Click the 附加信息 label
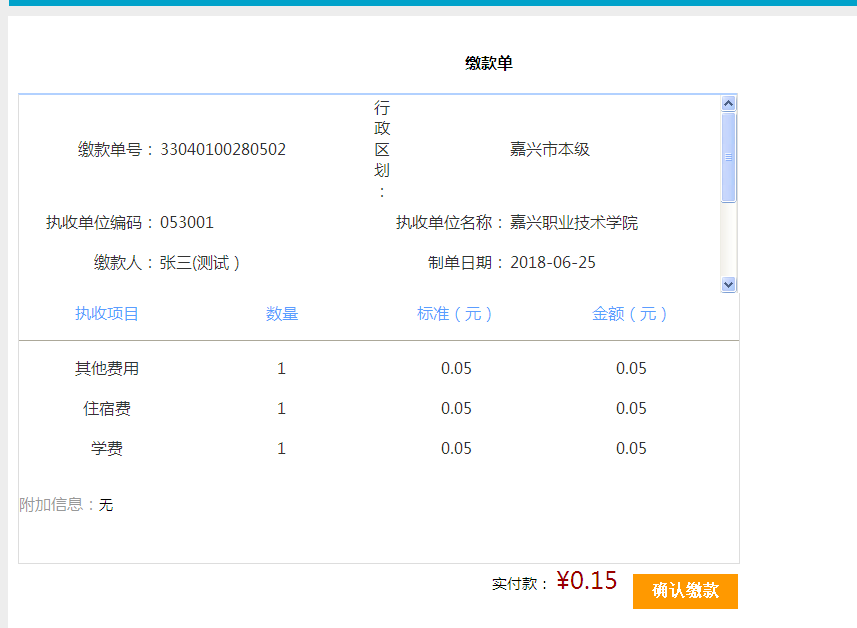The width and height of the screenshot is (857, 628). coord(52,505)
